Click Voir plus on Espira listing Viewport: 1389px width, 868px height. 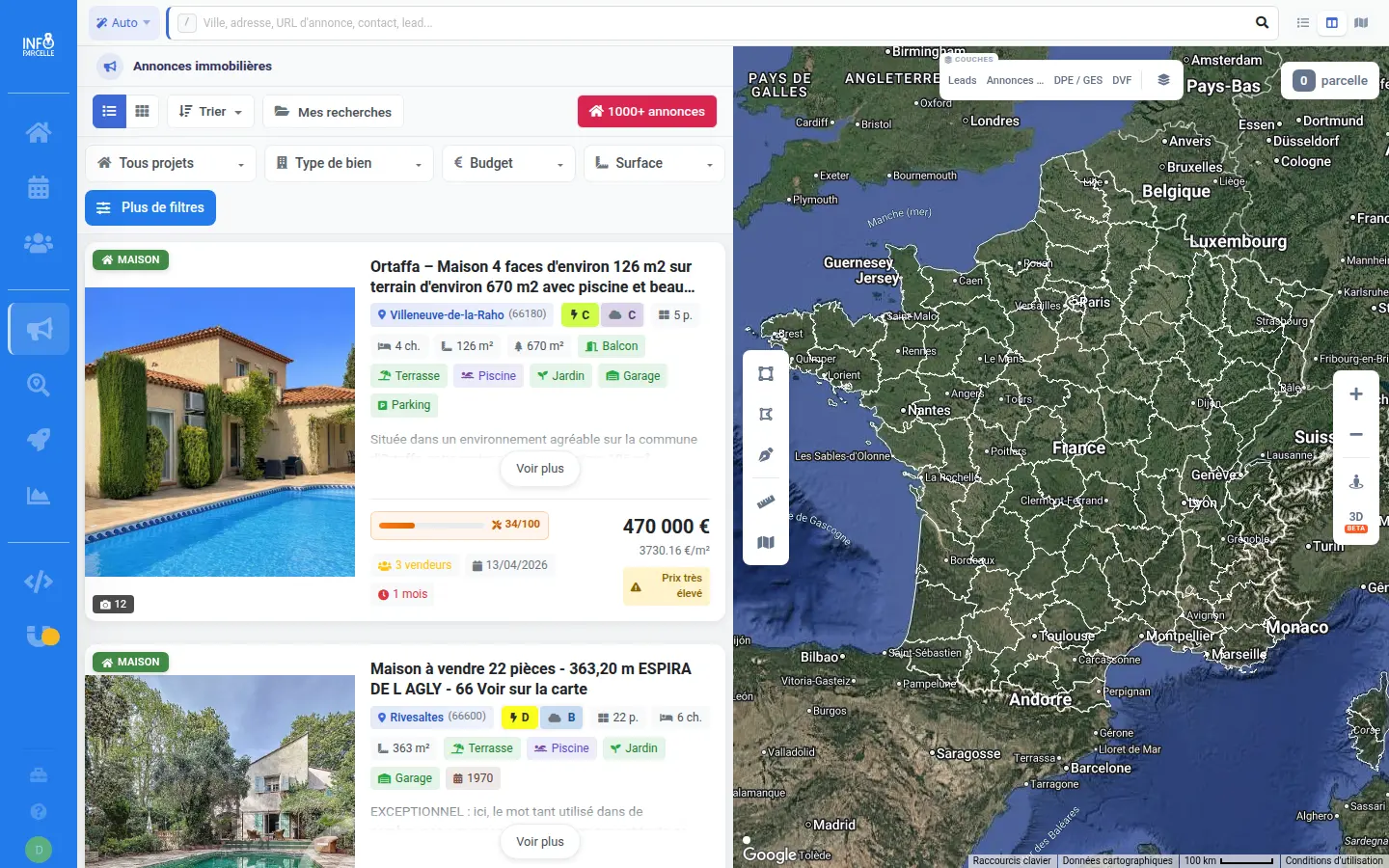pyautogui.click(x=540, y=842)
